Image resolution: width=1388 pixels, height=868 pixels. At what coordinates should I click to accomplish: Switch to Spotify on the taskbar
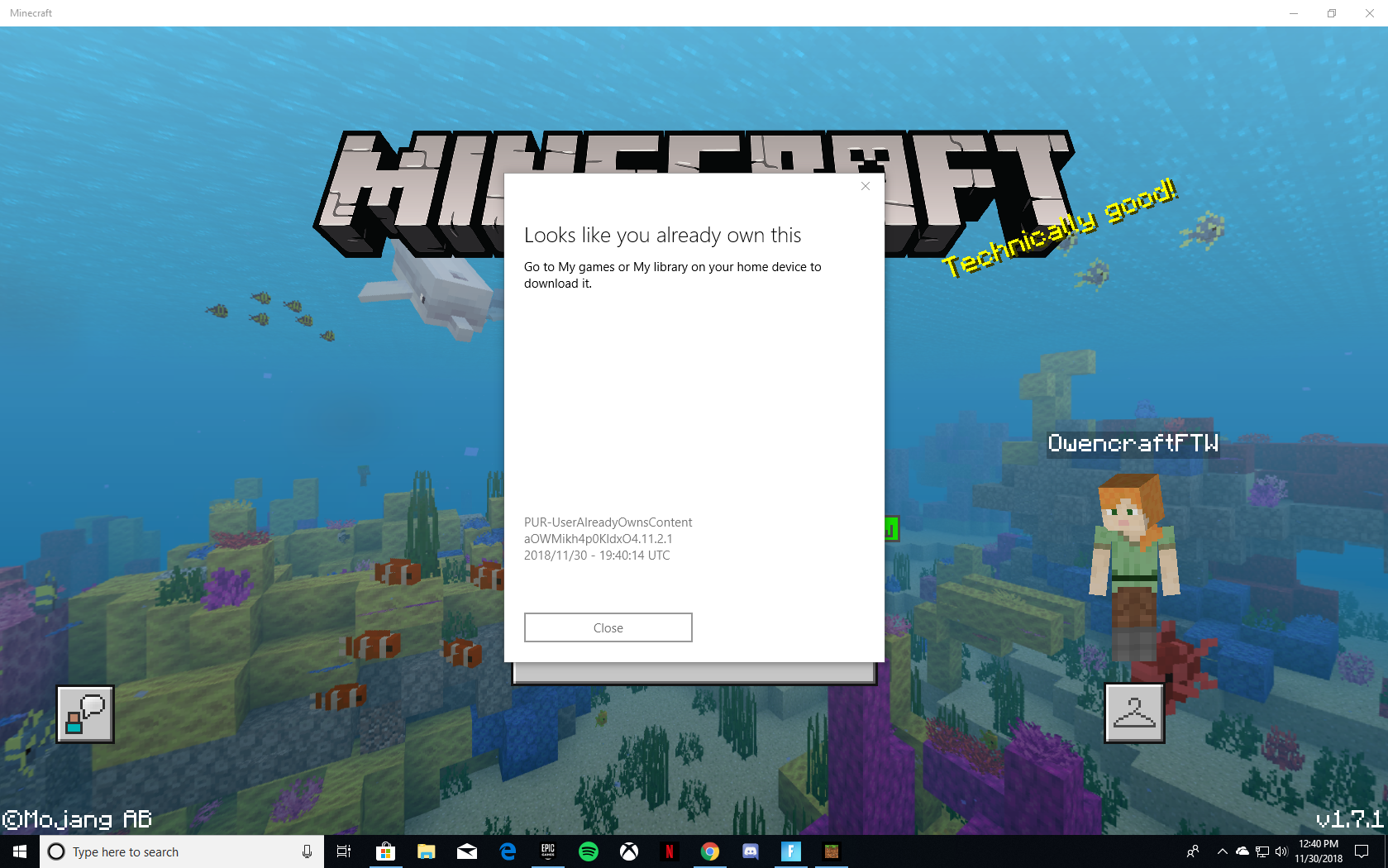588,851
